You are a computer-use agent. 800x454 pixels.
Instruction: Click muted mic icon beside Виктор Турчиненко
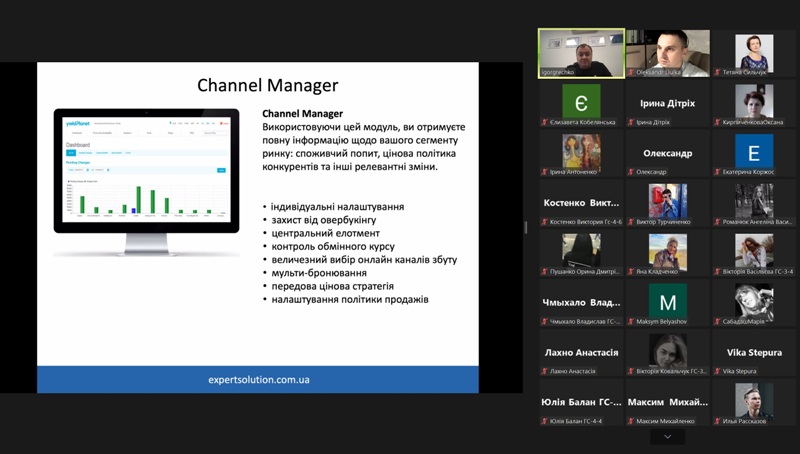point(631,222)
